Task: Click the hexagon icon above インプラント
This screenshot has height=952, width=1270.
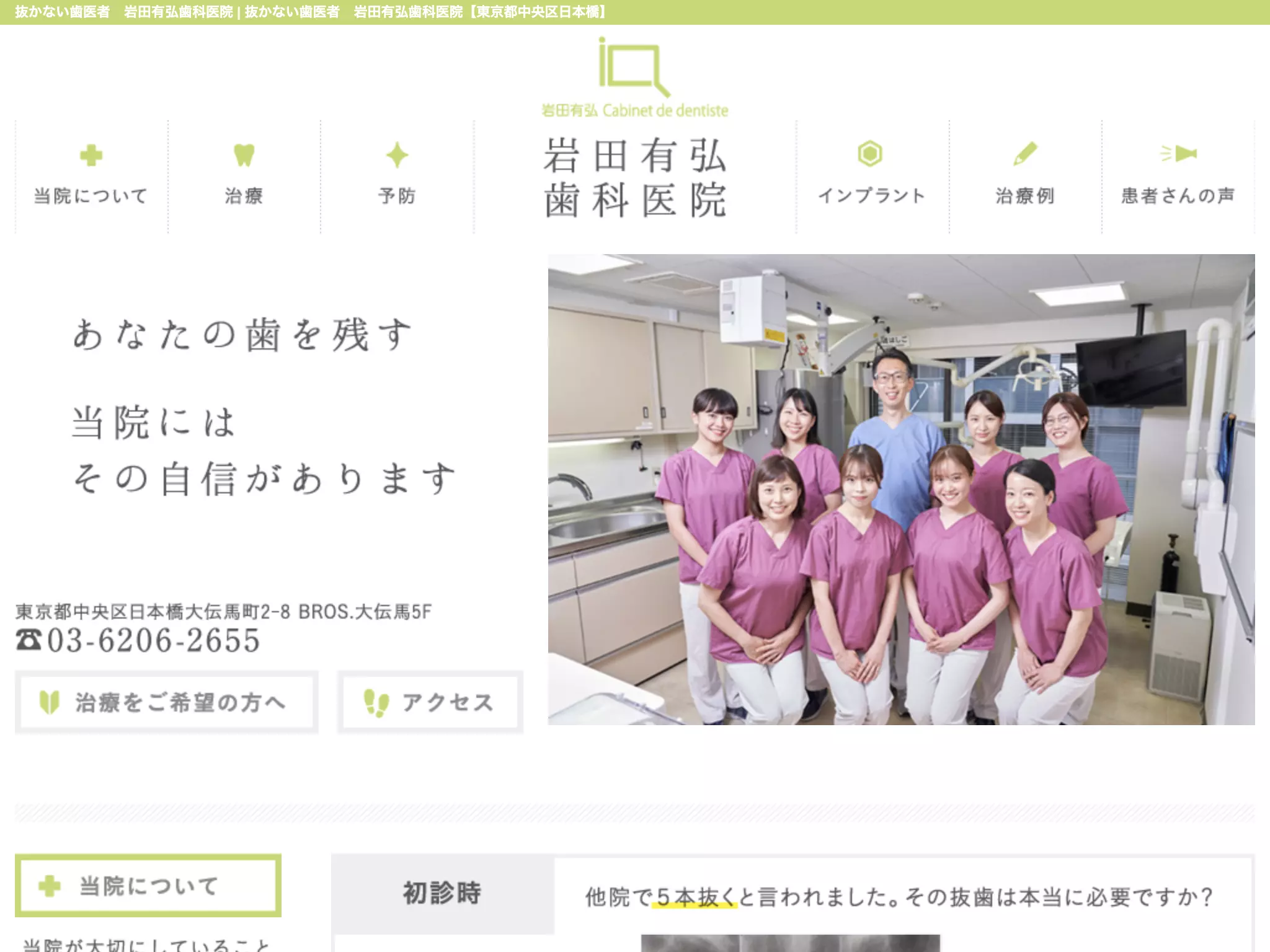Action: pyautogui.click(x=870, y=153)
